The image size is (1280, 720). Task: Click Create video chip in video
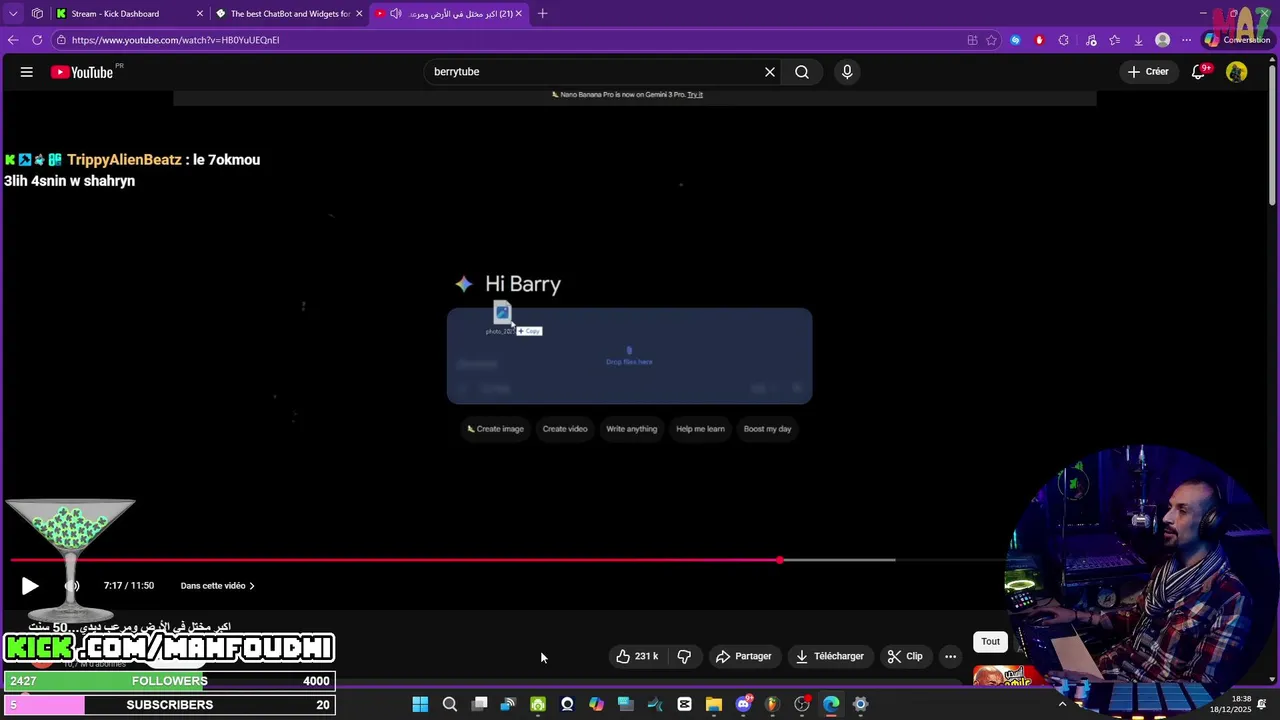[x=565, y=429]
